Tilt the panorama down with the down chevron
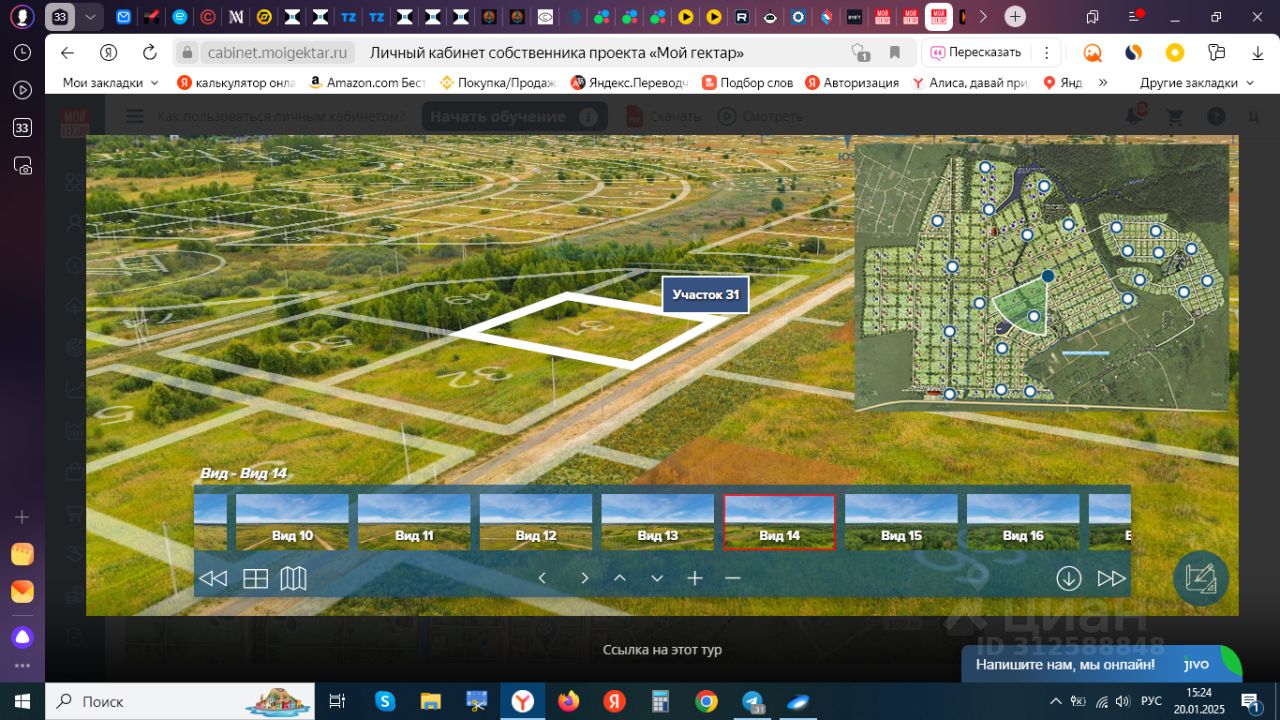1280x720 pixels. 657,578
